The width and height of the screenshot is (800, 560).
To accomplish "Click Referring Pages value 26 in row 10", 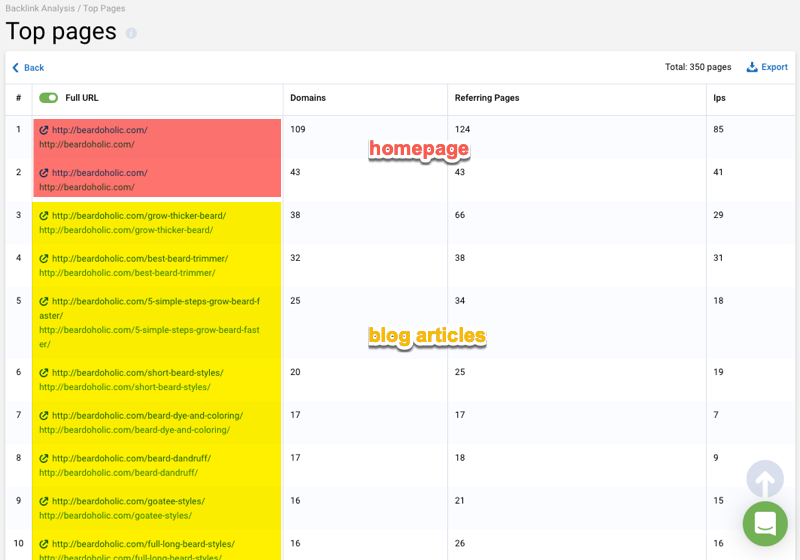I will pos(460,544).
